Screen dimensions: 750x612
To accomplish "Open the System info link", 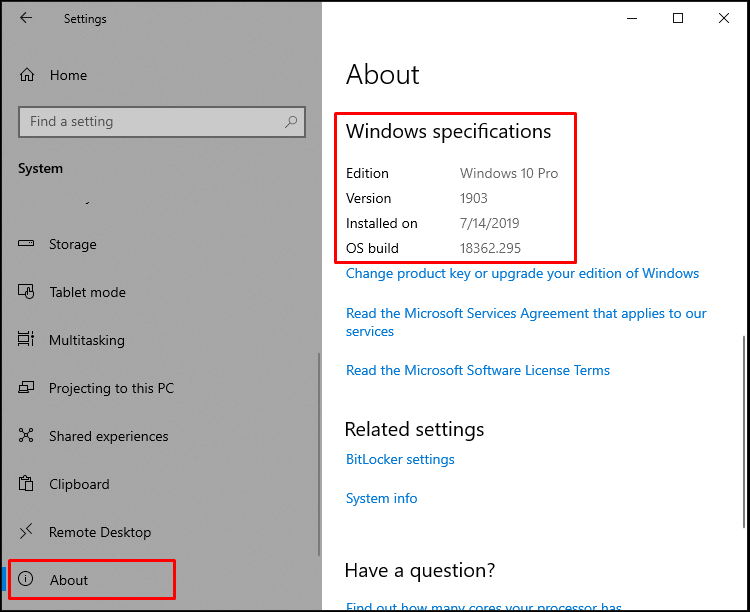I will coord(381,498).
